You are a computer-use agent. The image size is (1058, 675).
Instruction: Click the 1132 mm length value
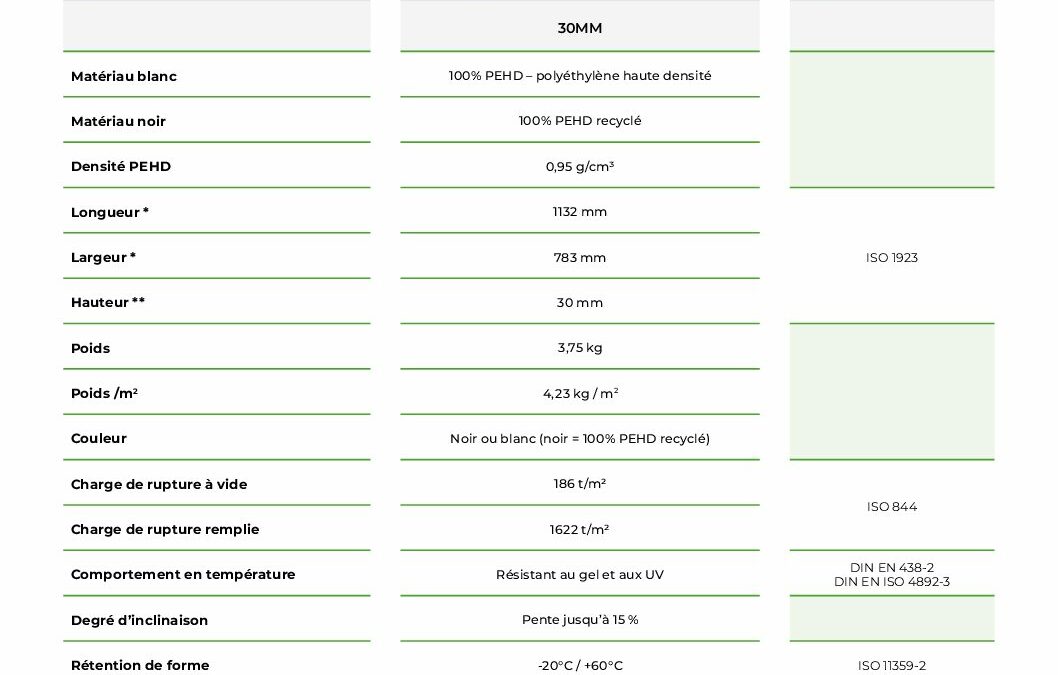point(580,212)
